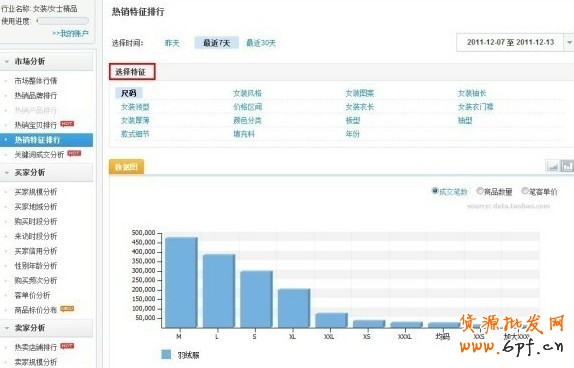Image resolution: width=574 pixels, height=368 pixels.
Task: Open 买家信用分析 in the sidebar
Action: [x=36, y=251]
